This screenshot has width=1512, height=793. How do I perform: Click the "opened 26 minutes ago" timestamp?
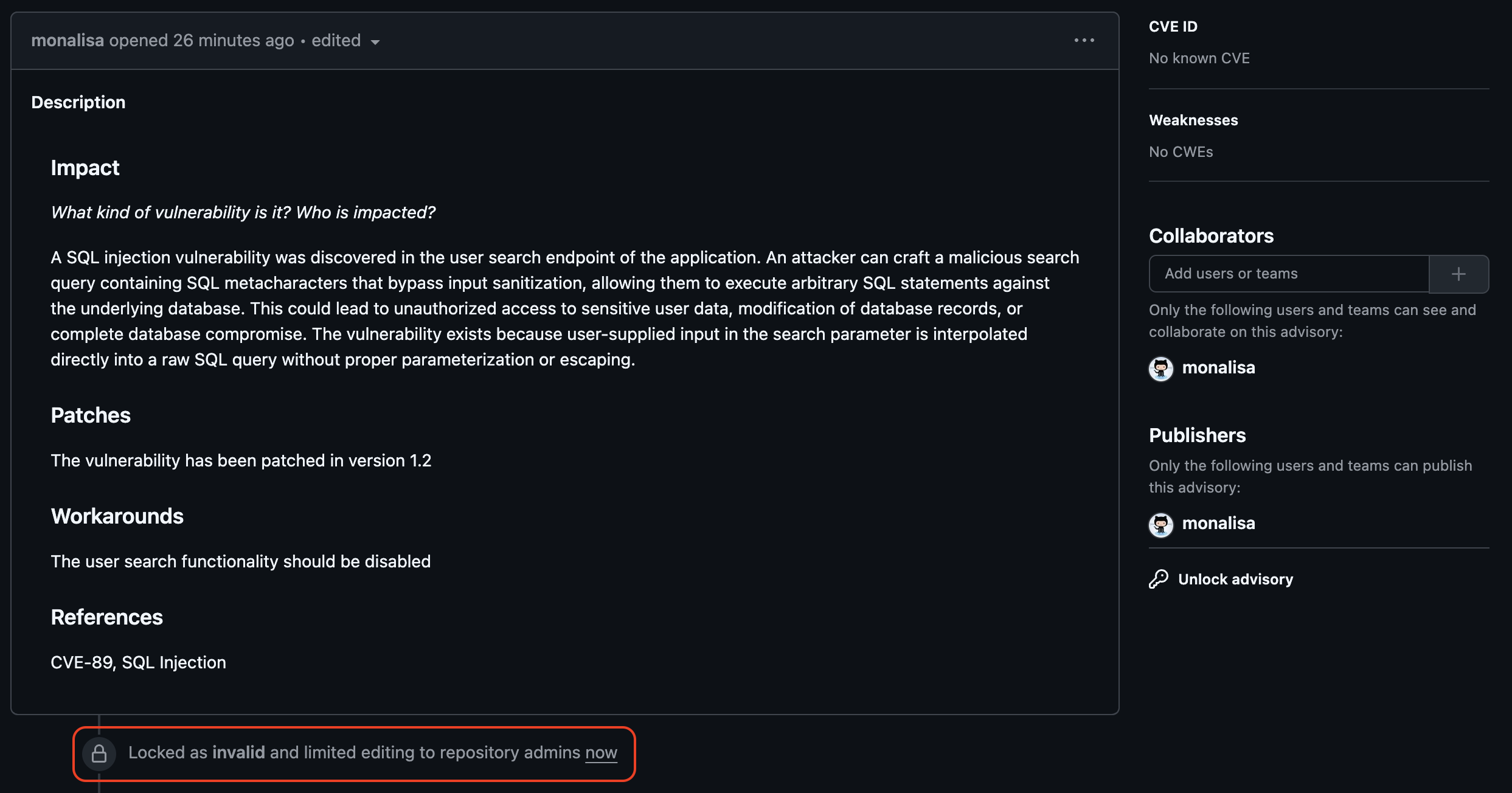[x=201, y=41]
